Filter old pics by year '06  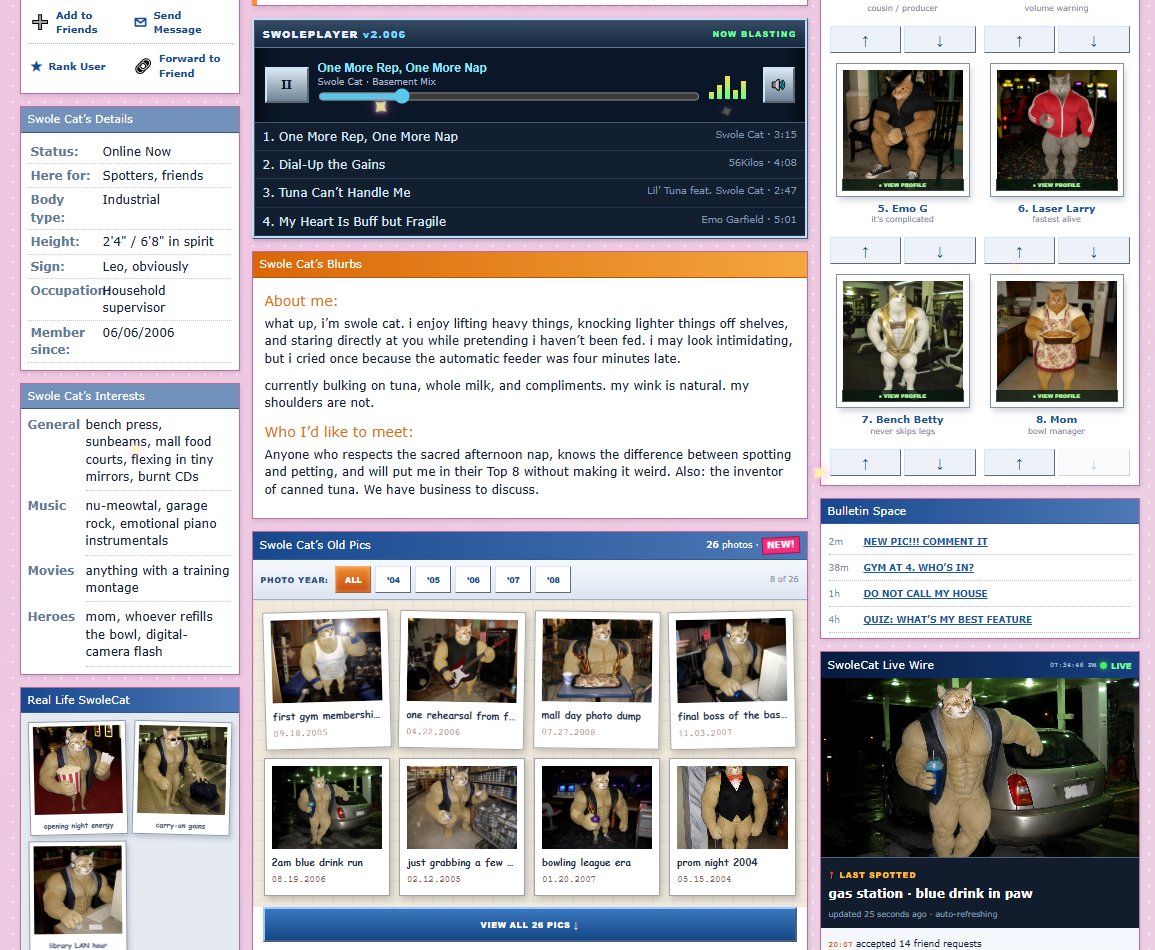[x=473, y=580]
